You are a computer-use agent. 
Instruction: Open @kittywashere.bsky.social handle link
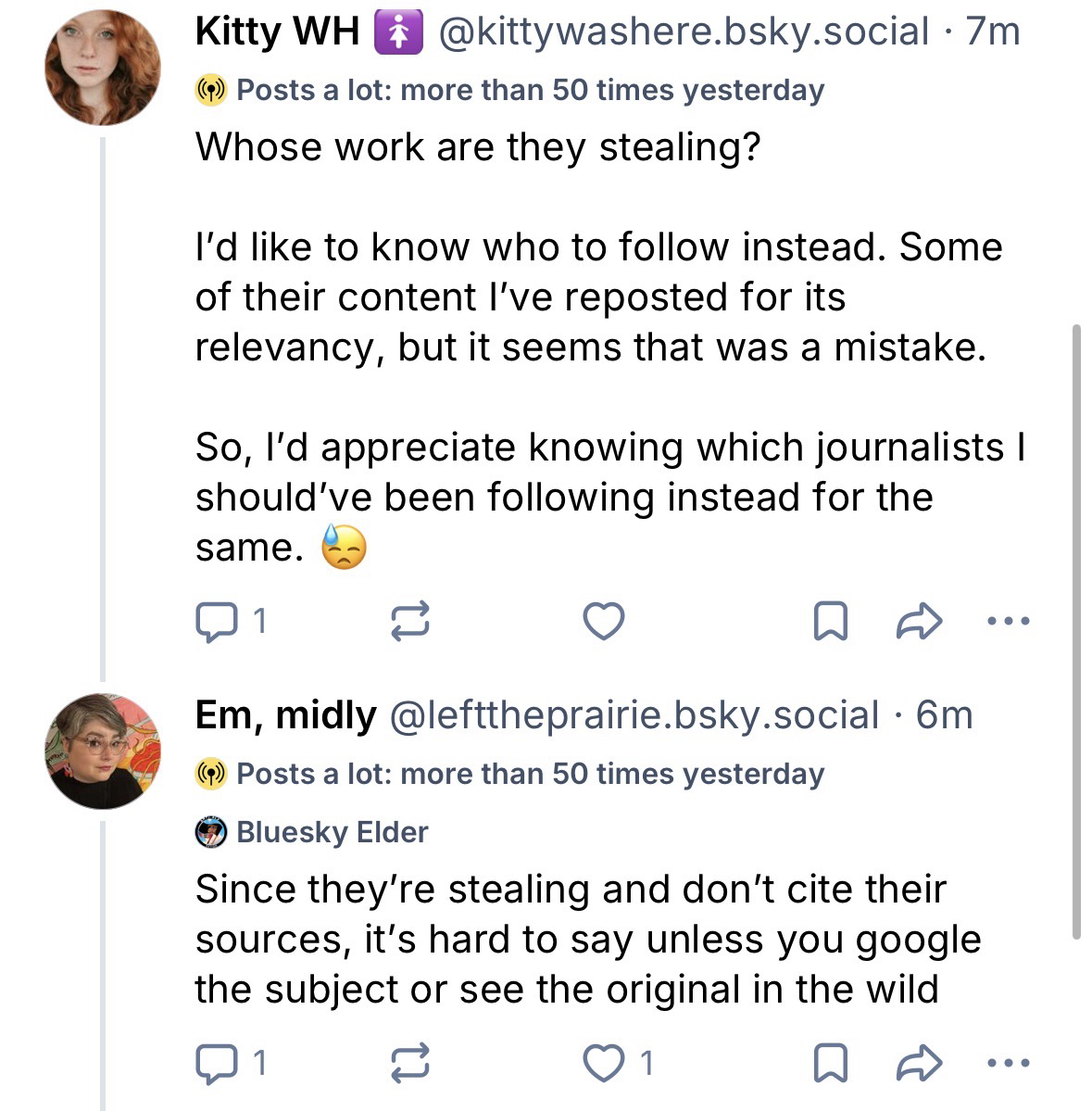(683, 32)
